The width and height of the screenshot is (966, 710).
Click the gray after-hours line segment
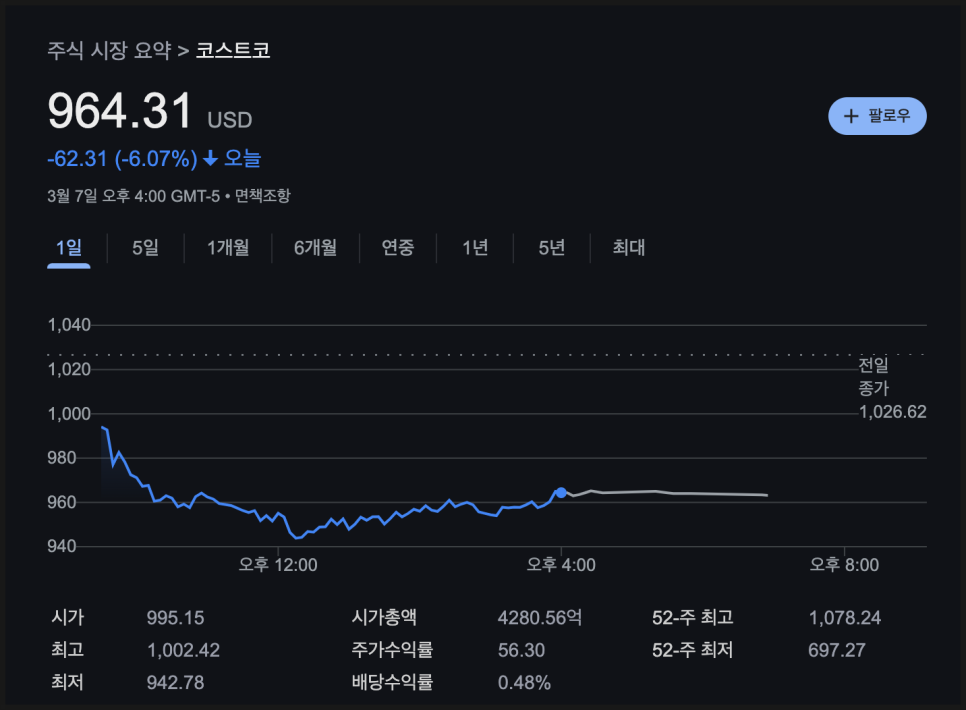[665, 492]
